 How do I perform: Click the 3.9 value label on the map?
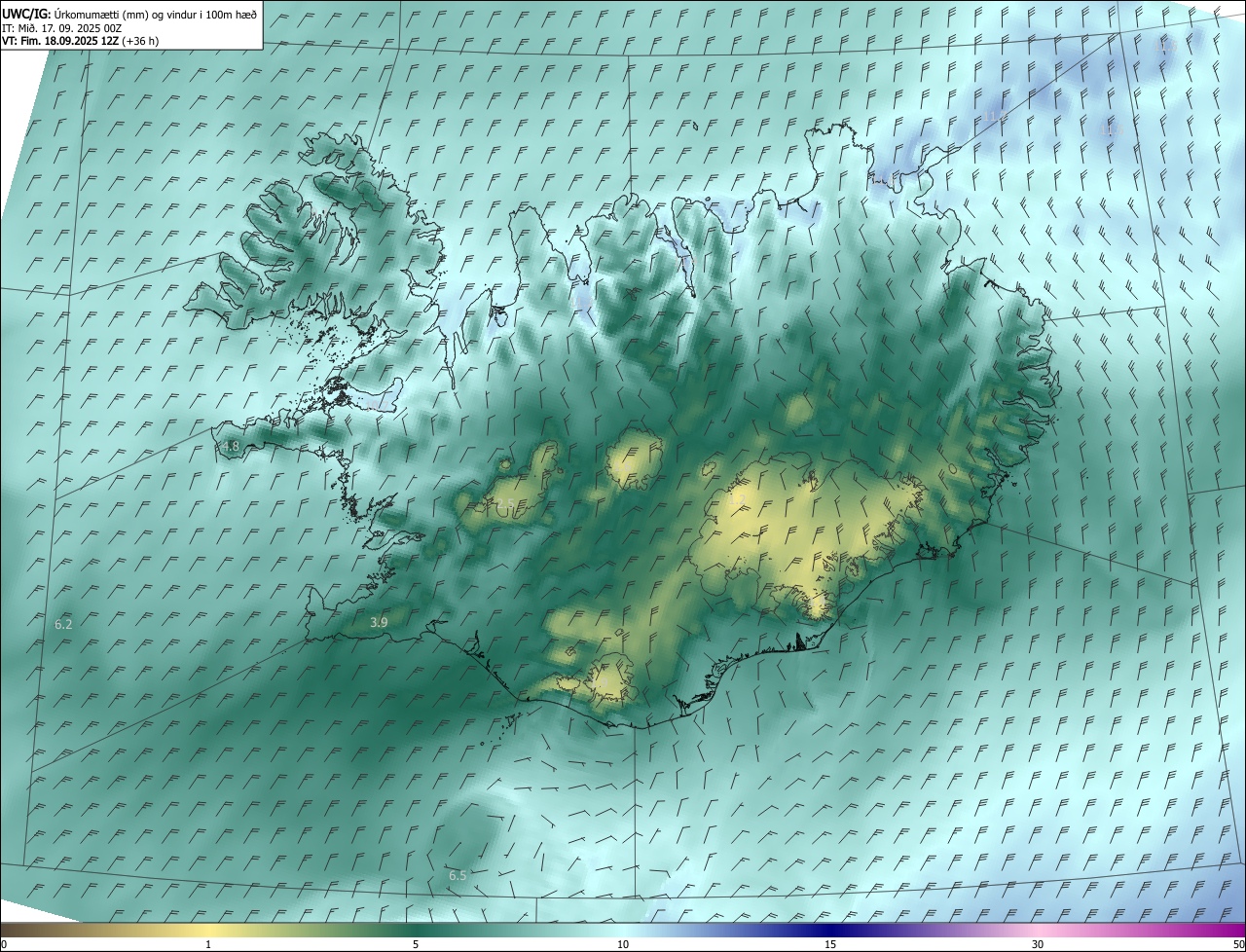[379, 622]
